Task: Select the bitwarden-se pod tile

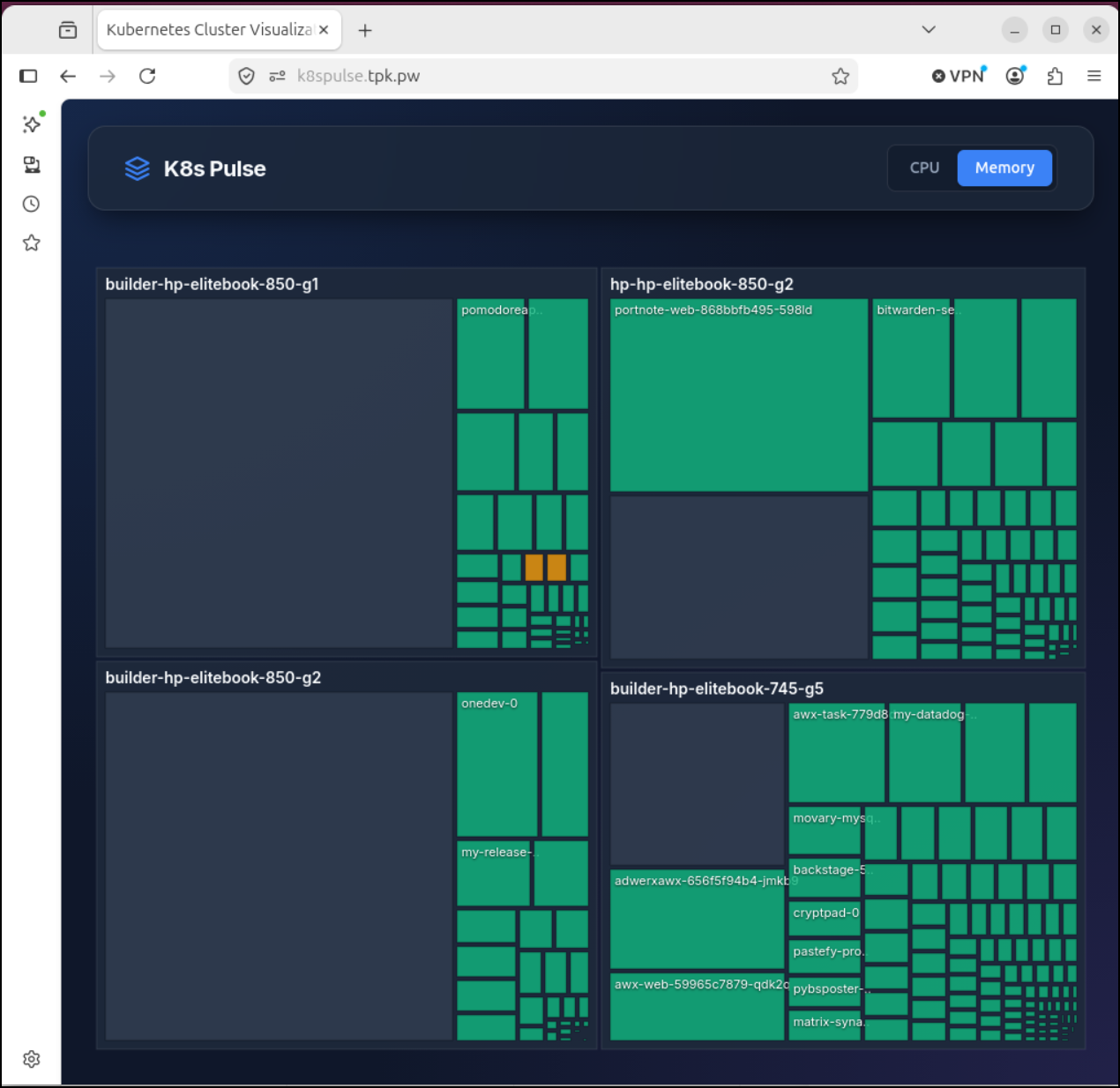Action: [911, 358]
